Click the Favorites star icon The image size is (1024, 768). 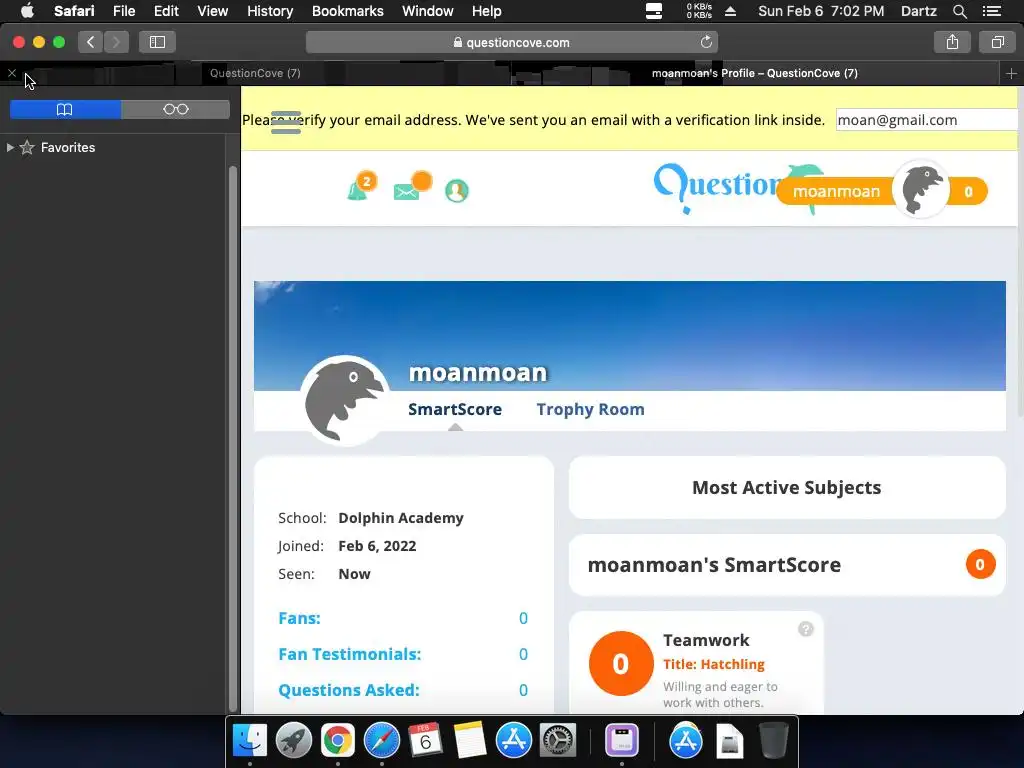(x=27, y=148)
